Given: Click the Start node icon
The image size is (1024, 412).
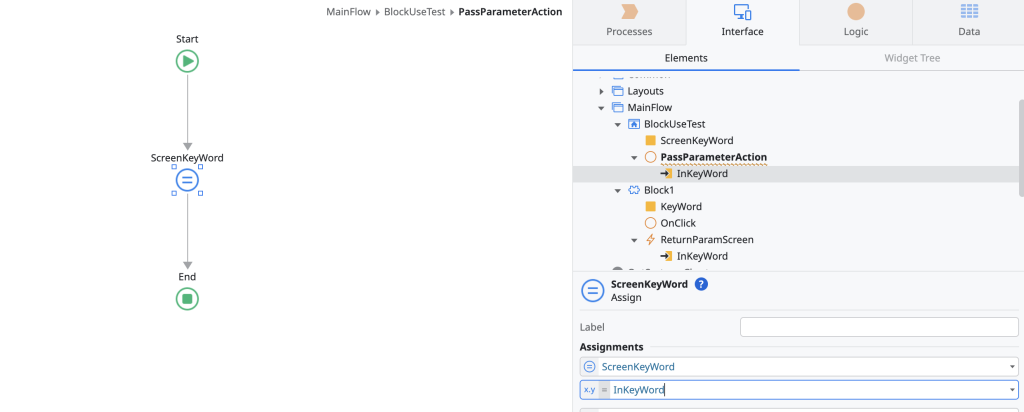Looking at the screenshot, I should click(187, 61).
